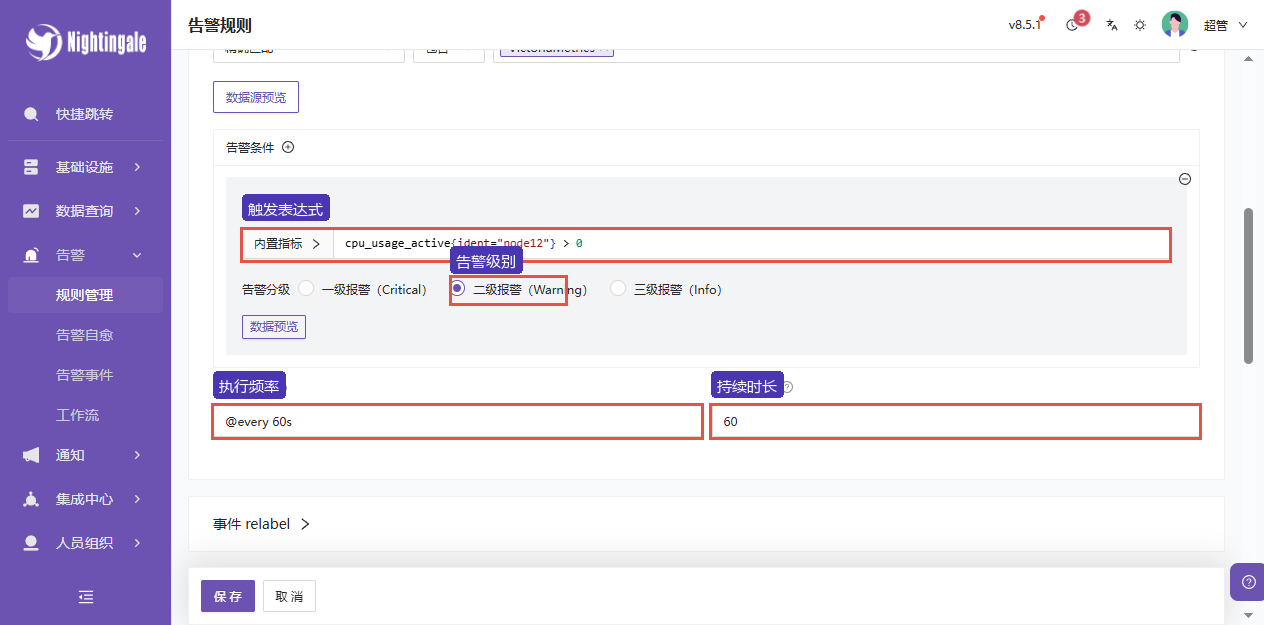Click the page vertical scrollbar thumb
The width and height of the screenshot is (1264, 625).
[1248, 286]
